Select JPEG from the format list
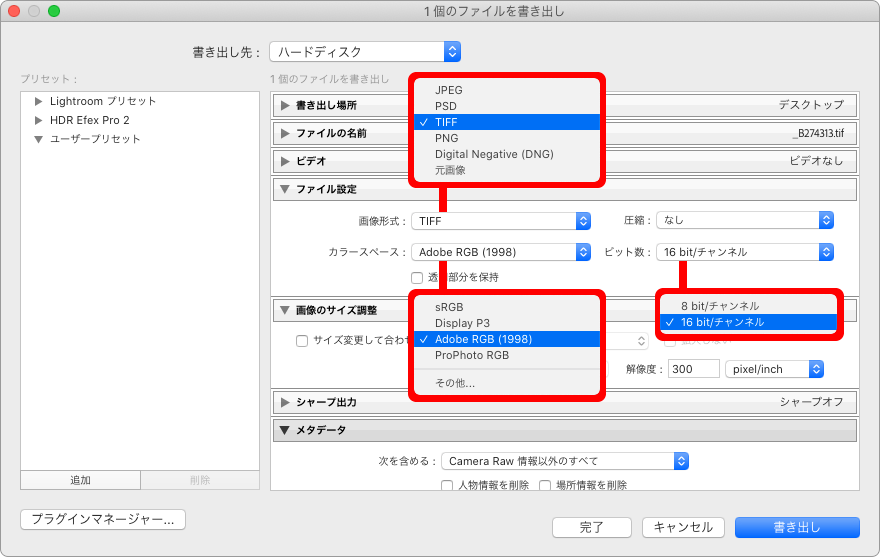Image resolution: width=880 pixels, height=557 pixels. pyautogui.click(x=449, y=90)
